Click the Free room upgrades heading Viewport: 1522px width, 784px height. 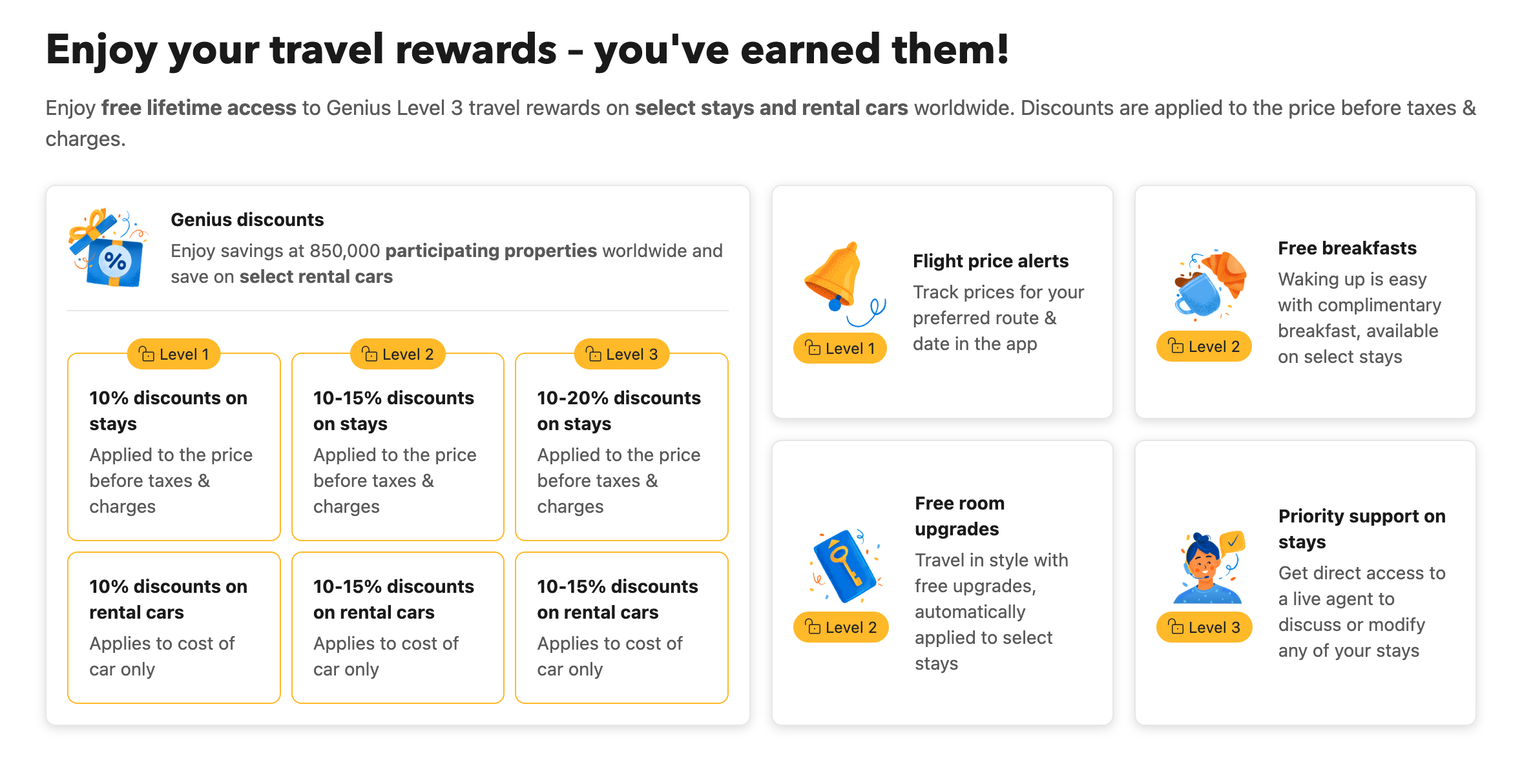coord(959,516)
